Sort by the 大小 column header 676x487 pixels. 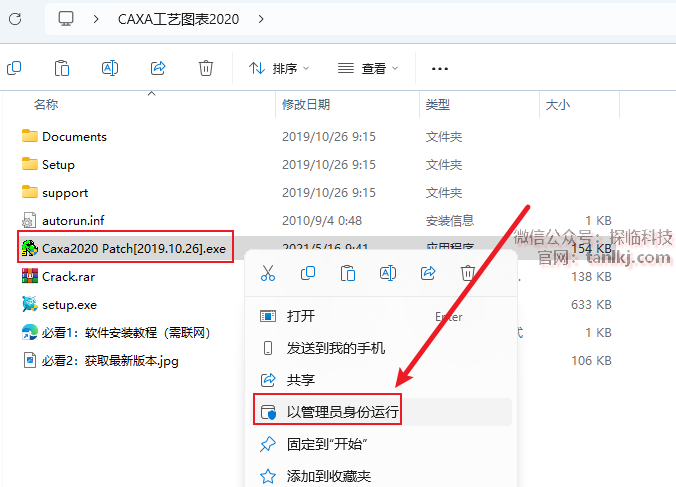558,104
